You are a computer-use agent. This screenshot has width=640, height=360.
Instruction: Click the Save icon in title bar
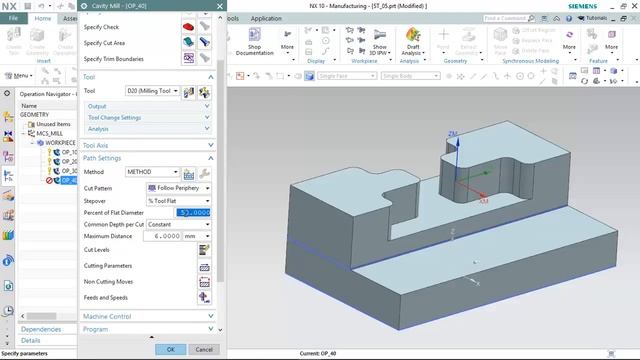pyautogui.click(x=27, y=6)
